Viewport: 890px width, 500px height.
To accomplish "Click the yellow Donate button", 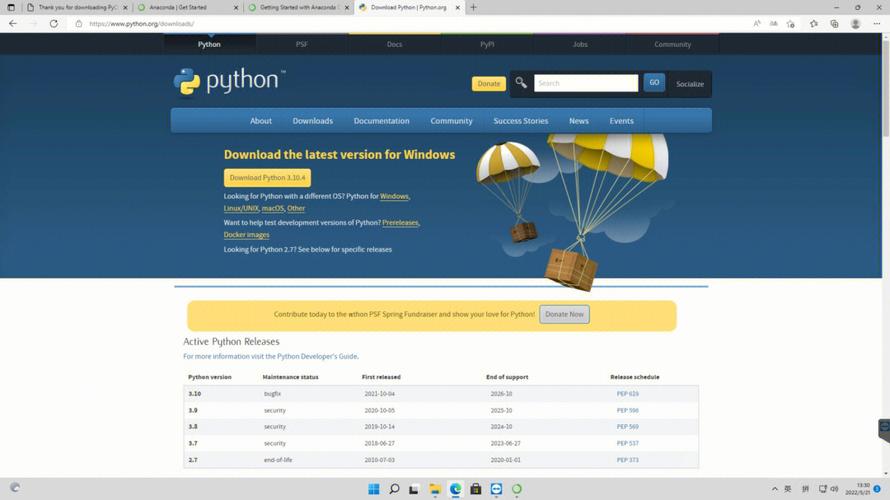I will pyautogui.click(x=489, y=83).
